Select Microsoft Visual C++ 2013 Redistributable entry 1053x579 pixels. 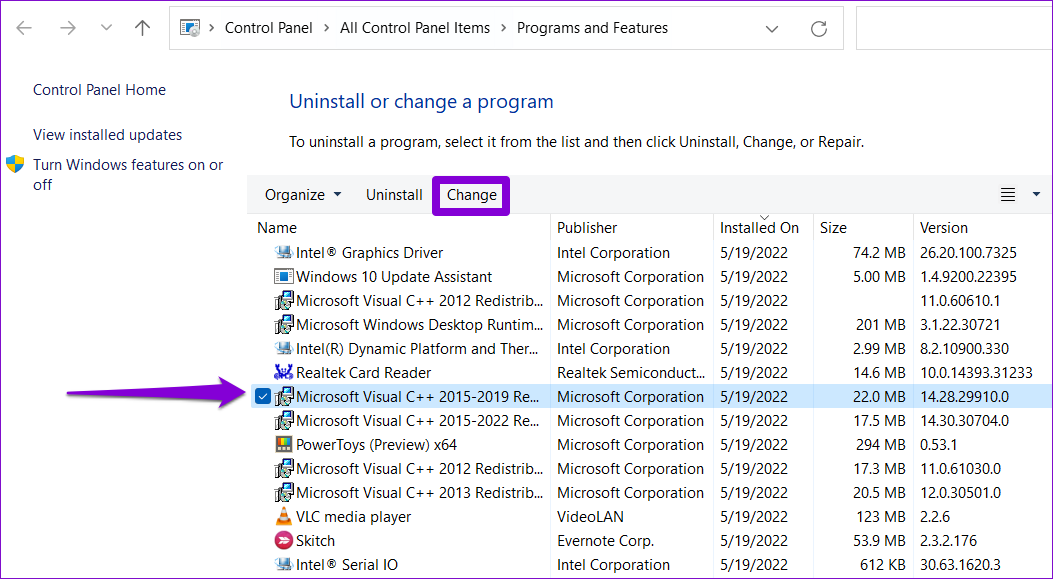419,493
